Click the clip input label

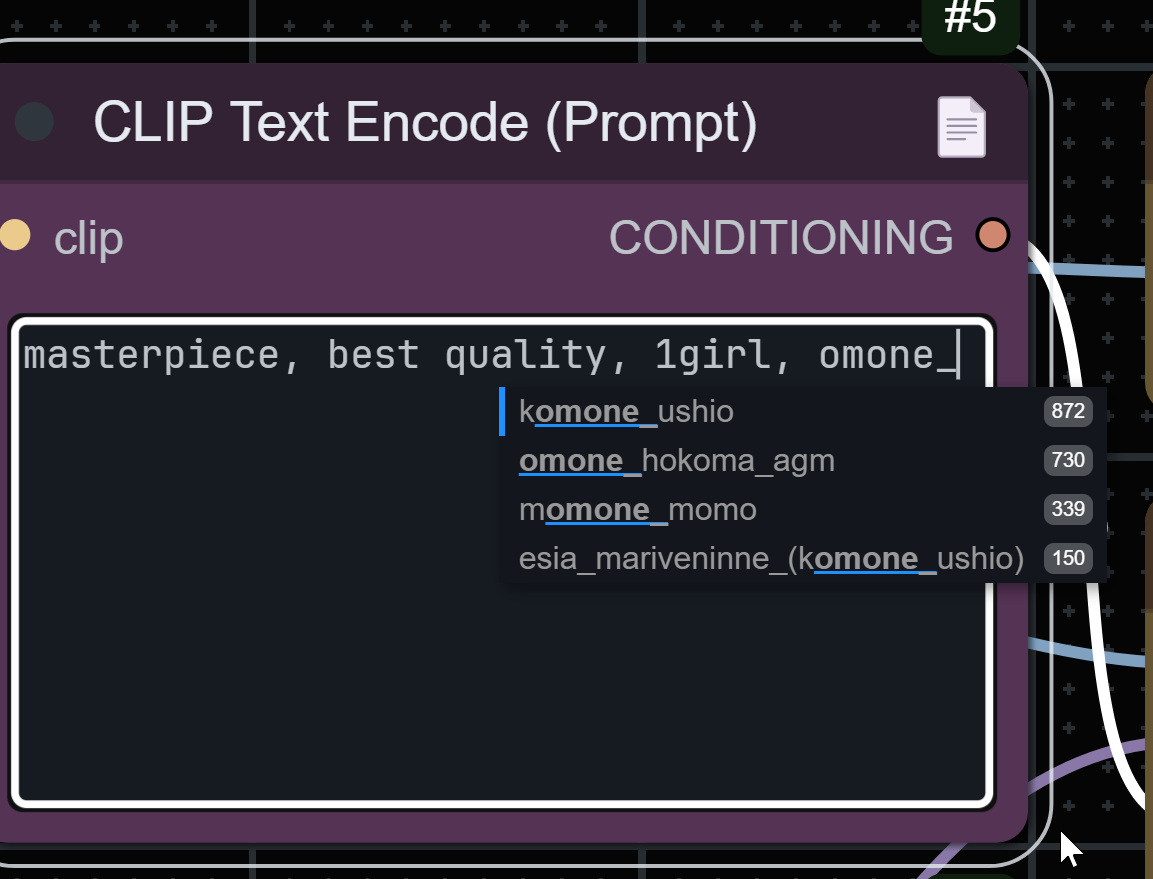88,238
